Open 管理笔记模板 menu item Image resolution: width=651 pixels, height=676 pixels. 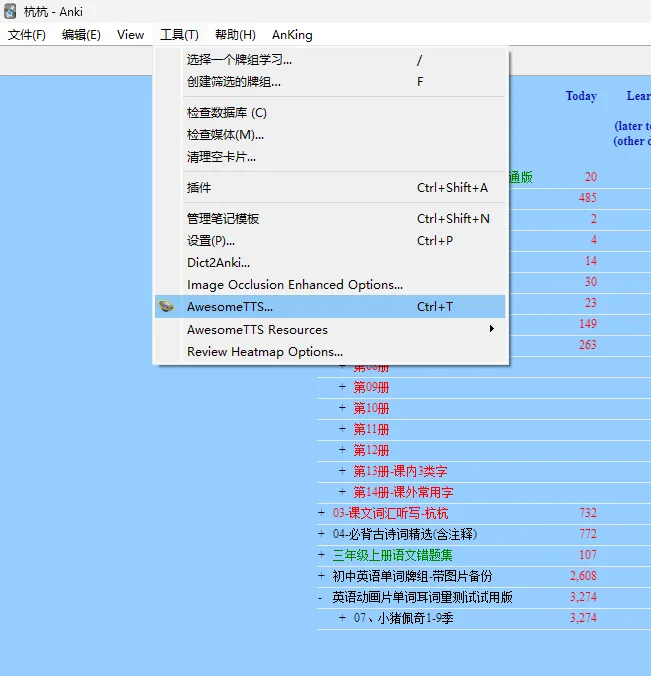pyautogui.click(x=330, y=219)
